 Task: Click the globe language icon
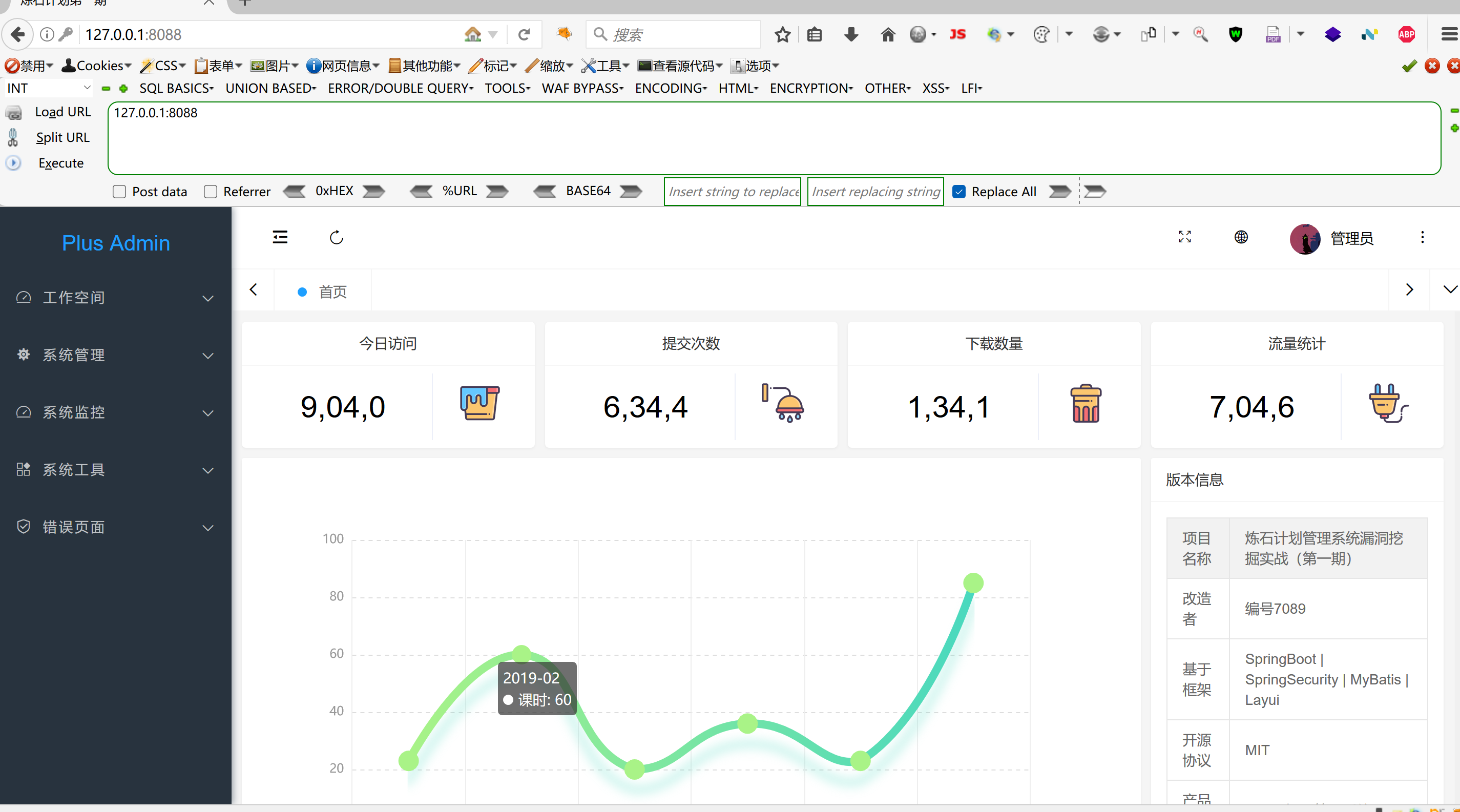[x=1241, y=237]
